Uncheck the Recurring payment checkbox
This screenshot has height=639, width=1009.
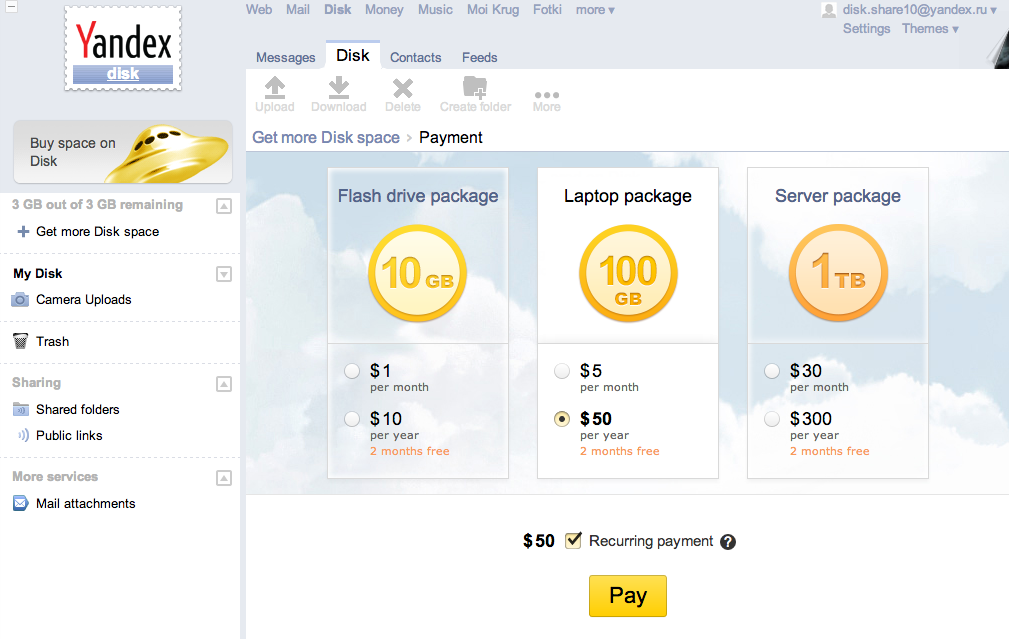(574, 541)
